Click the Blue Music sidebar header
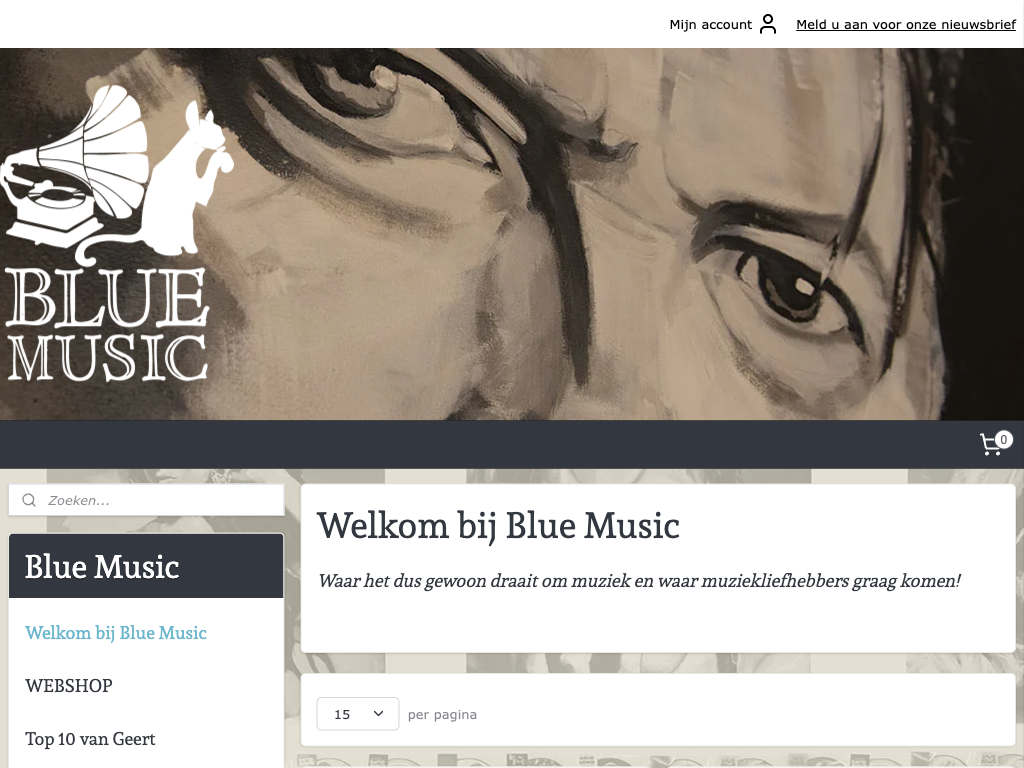The image size is (1024, 768). click(x=146, y=566)
